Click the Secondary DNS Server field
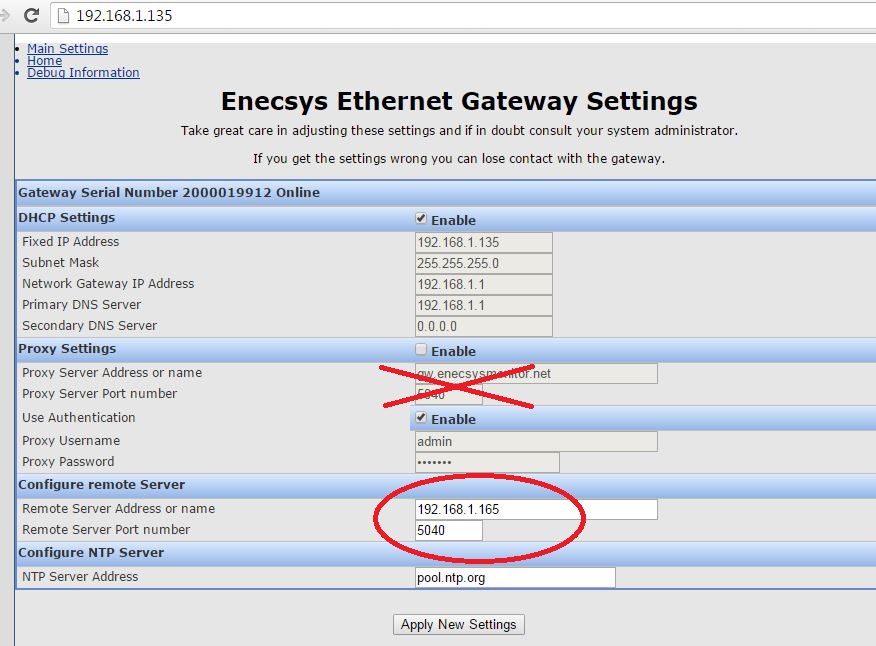Viewport: 876px width, 646px height. tap(484, 326)
